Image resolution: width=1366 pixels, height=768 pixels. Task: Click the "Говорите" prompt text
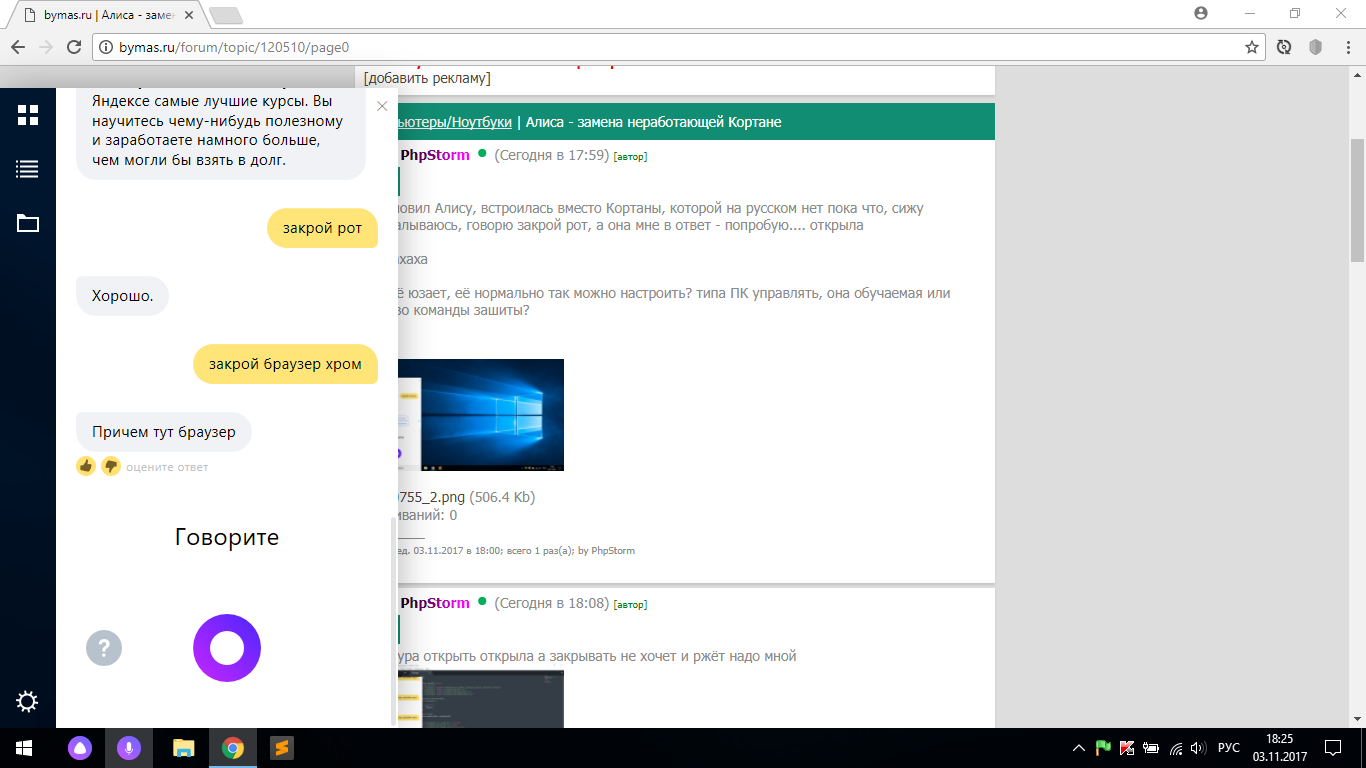[227, 537]
